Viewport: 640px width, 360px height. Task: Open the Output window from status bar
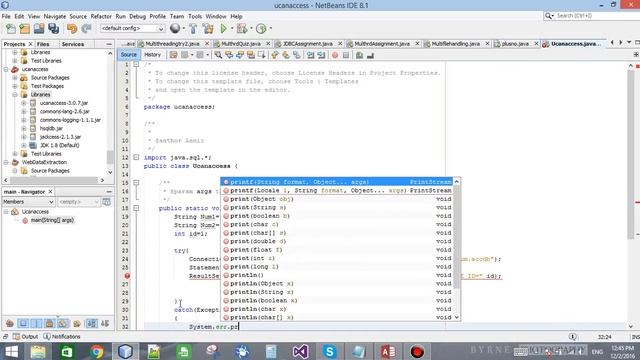point(25,337)
